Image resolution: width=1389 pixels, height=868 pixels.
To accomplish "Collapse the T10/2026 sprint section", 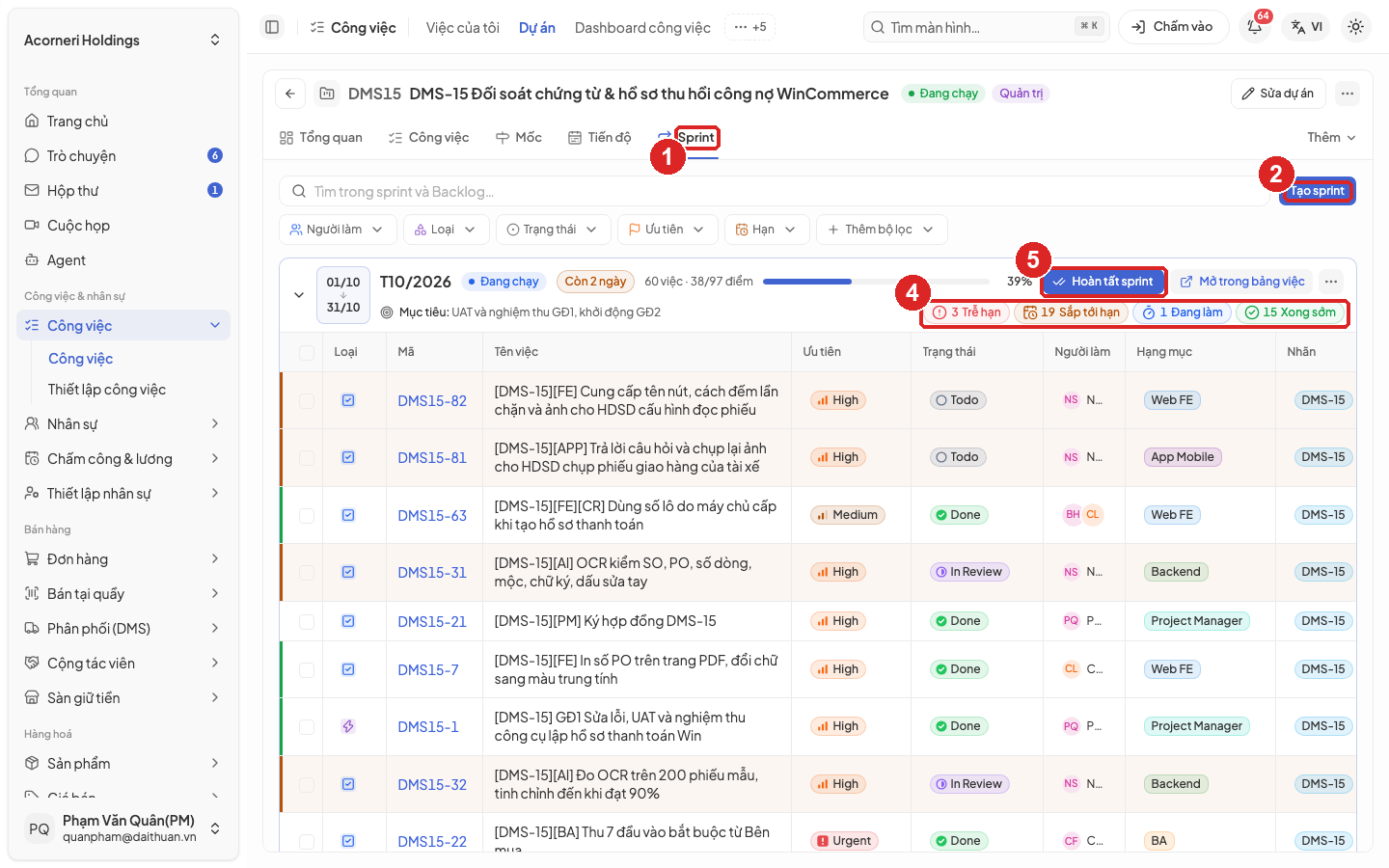I will [x=299, y=295].
